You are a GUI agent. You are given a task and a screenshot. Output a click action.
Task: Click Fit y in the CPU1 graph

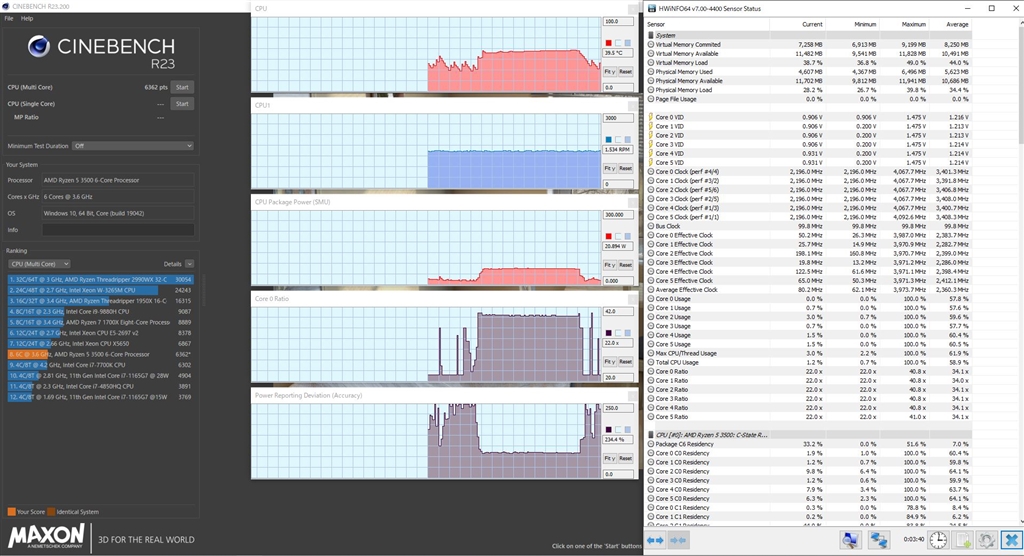609,169
